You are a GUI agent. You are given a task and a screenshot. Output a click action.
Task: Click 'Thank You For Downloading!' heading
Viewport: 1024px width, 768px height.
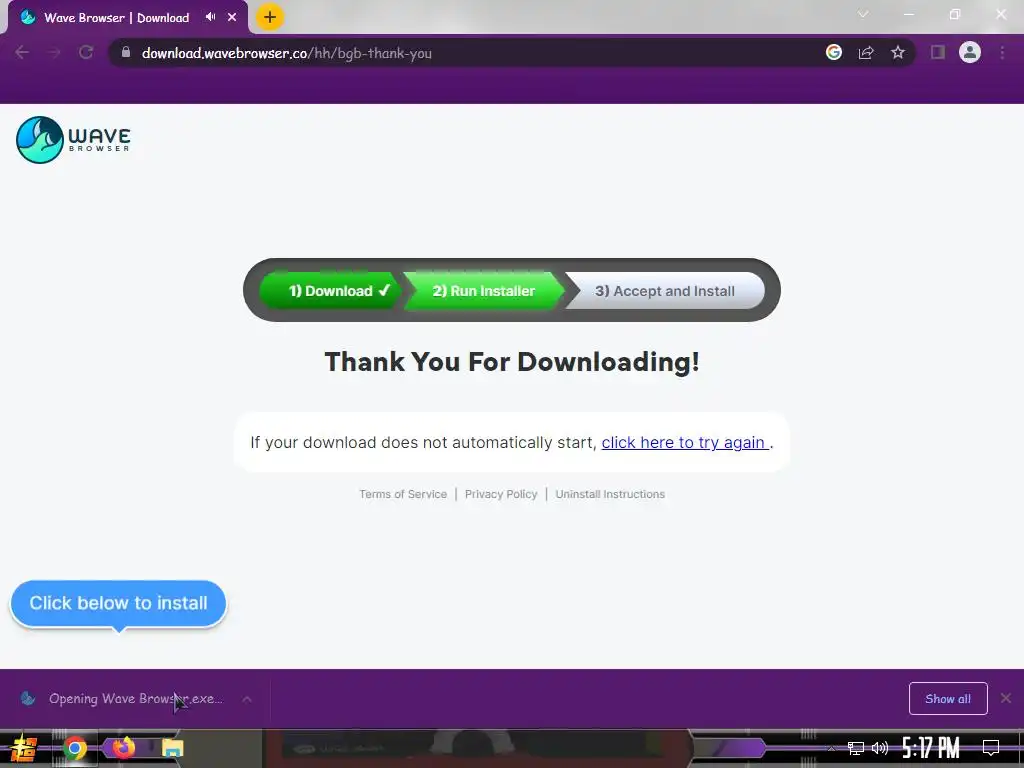(512, 362)
